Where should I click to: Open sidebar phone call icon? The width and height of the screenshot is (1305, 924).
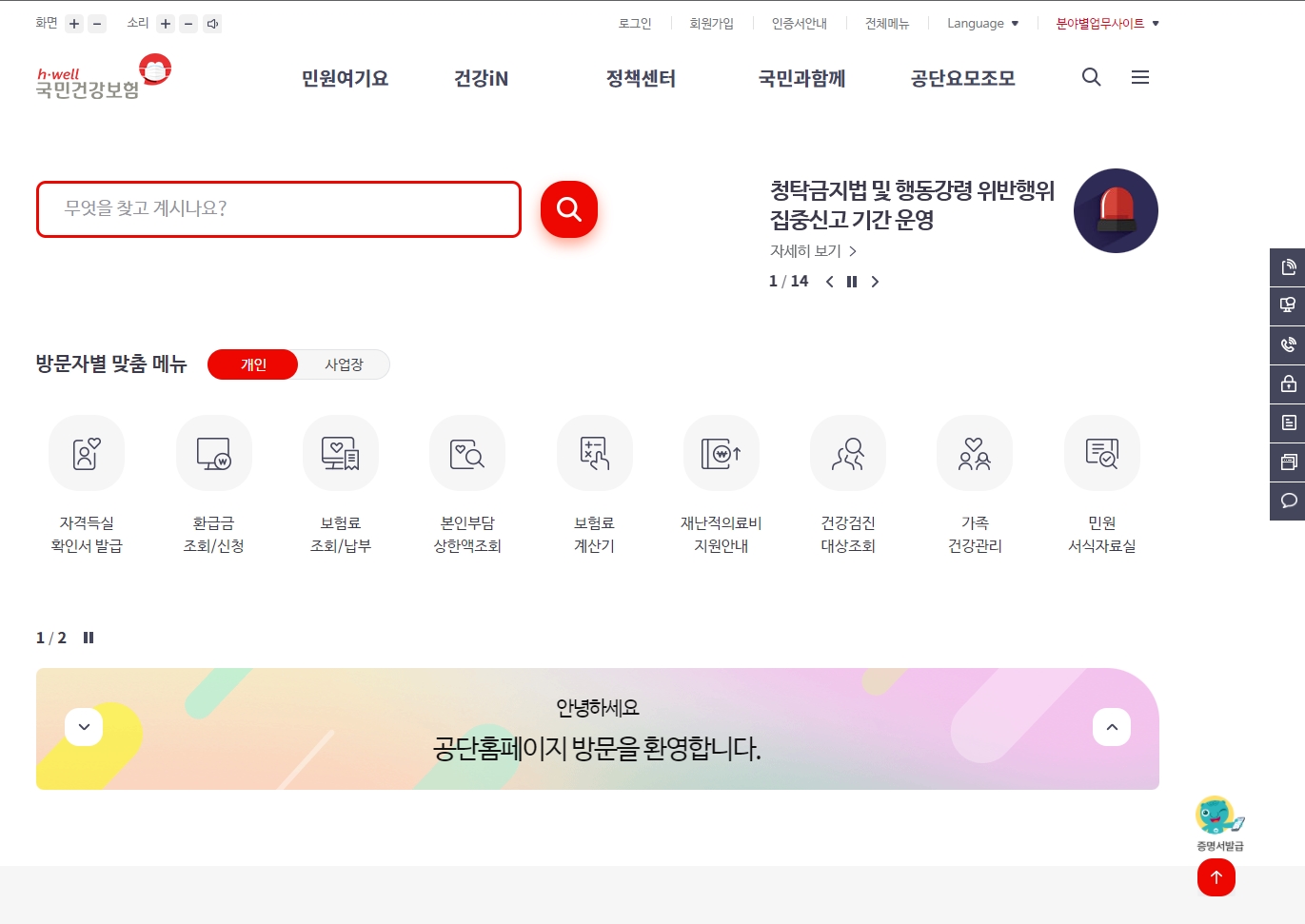point(1288,344)
